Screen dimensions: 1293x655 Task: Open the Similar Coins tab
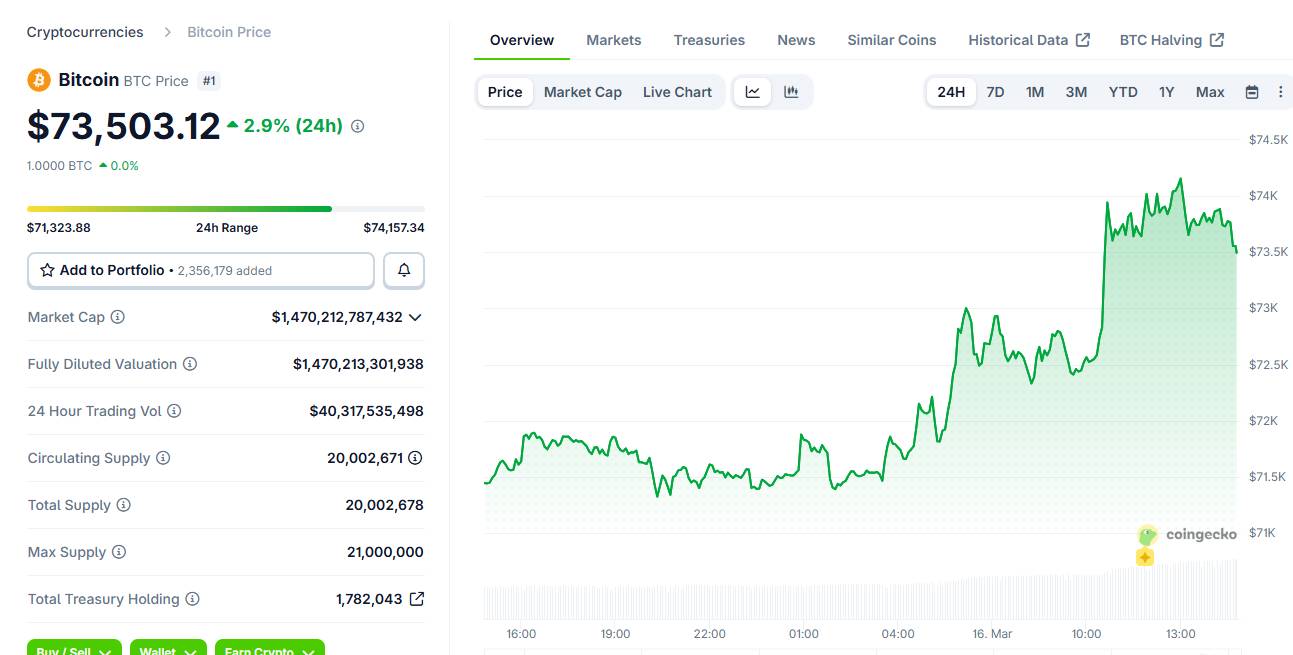click(891, 40)
